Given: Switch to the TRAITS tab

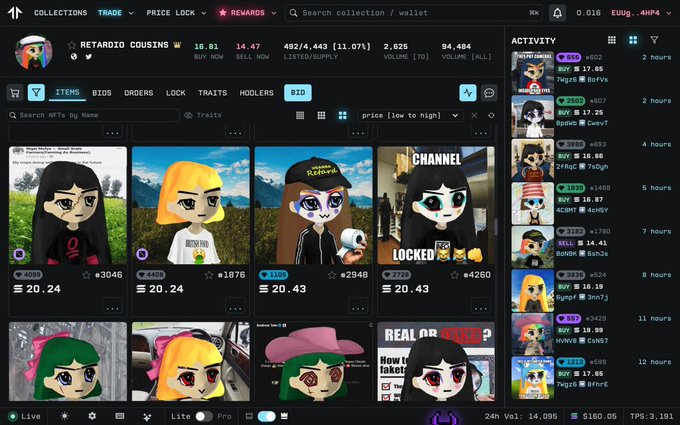Looking at the screenshot, I should [212, 93].
